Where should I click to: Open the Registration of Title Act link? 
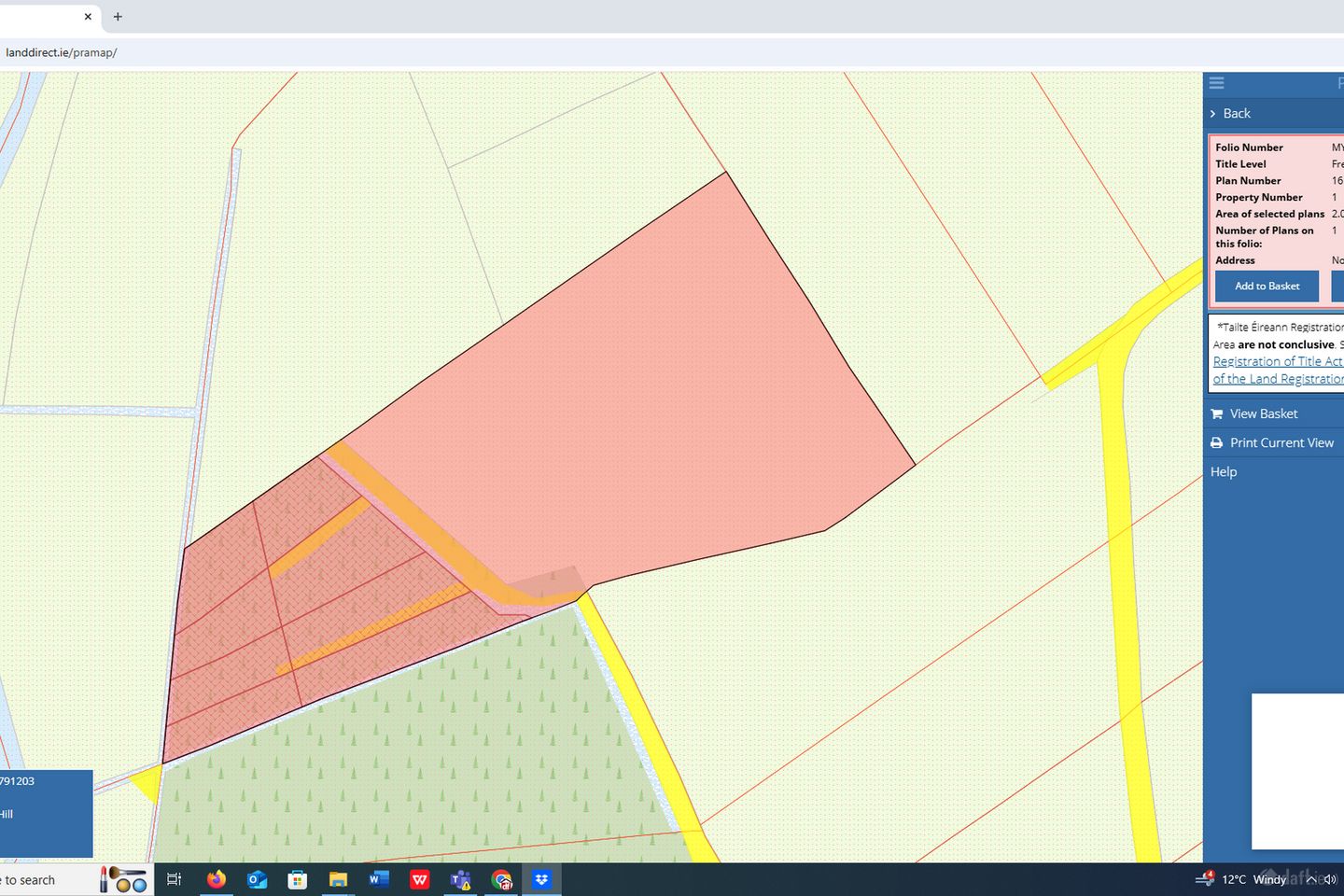click(x=1277, y=361)
